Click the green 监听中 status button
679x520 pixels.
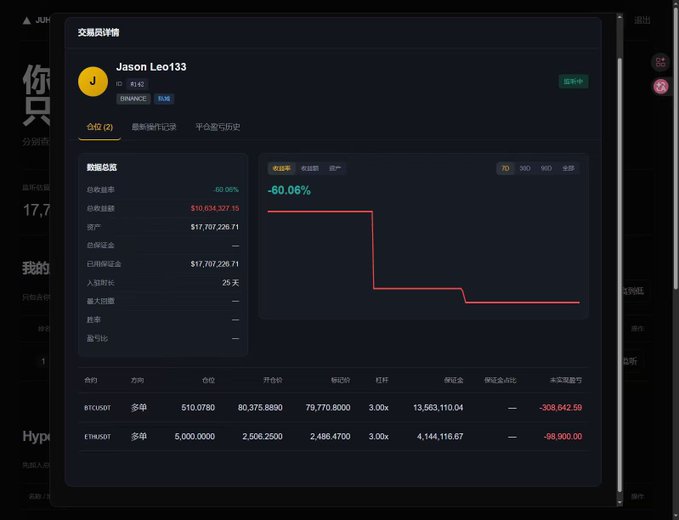click(573, 81)
